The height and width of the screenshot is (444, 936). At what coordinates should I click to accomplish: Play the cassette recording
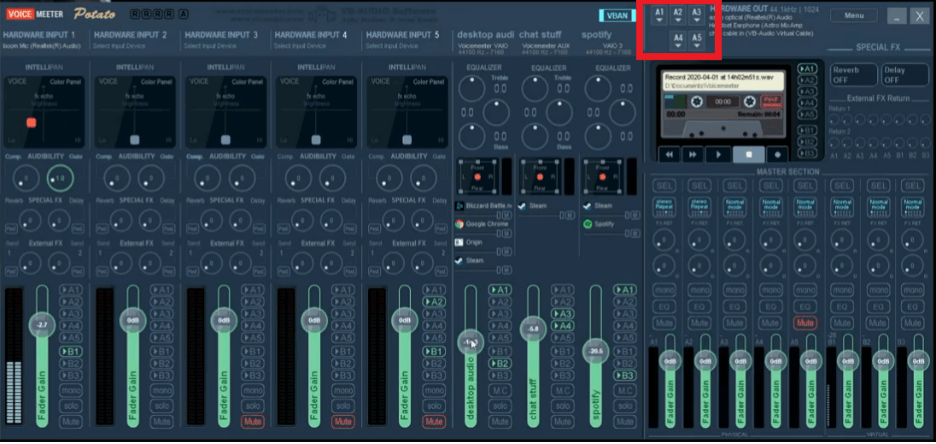pyautogui.click(x=718, y=154)
